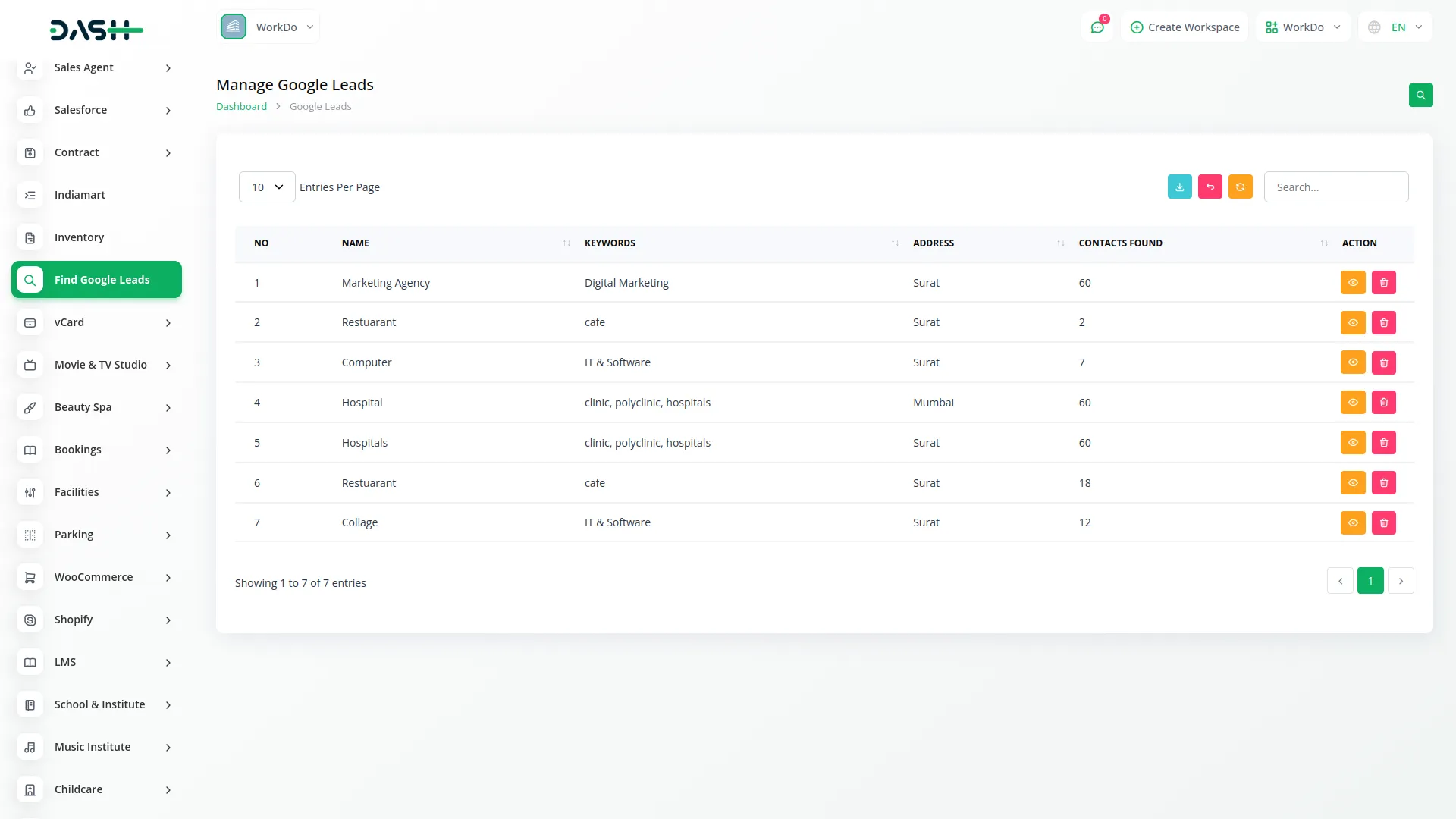Click the pink undo icon above the table

(1210, 187)
